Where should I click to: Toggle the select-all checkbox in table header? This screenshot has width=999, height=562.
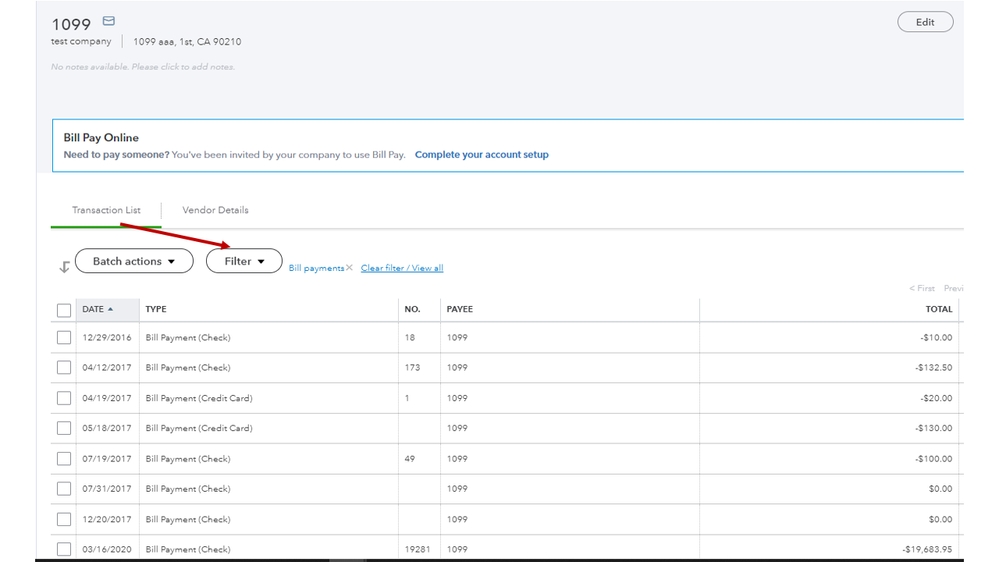coord(64,310)
